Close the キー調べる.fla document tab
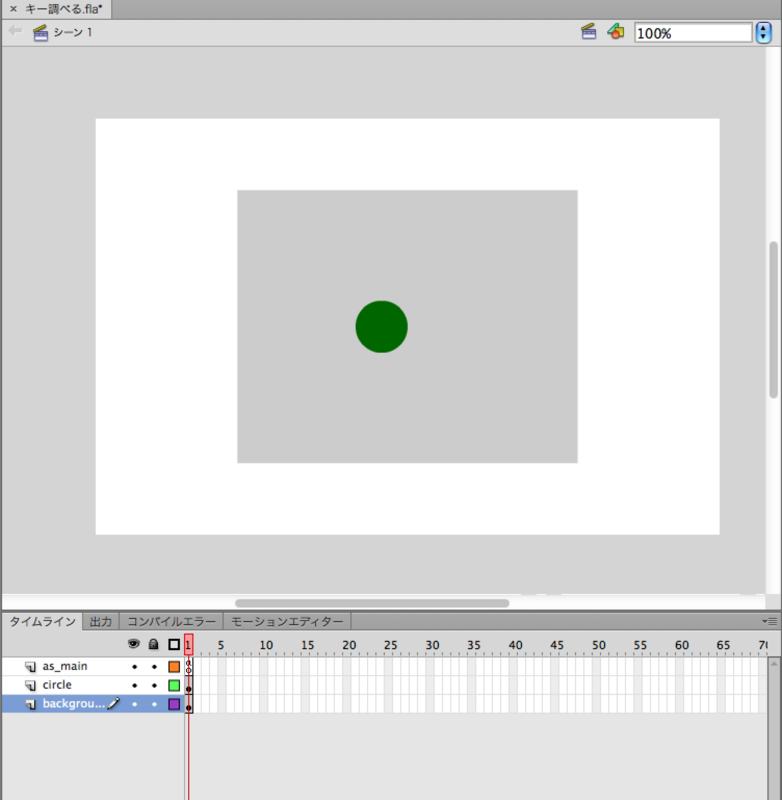782x800 pixels. click(14, 9)
